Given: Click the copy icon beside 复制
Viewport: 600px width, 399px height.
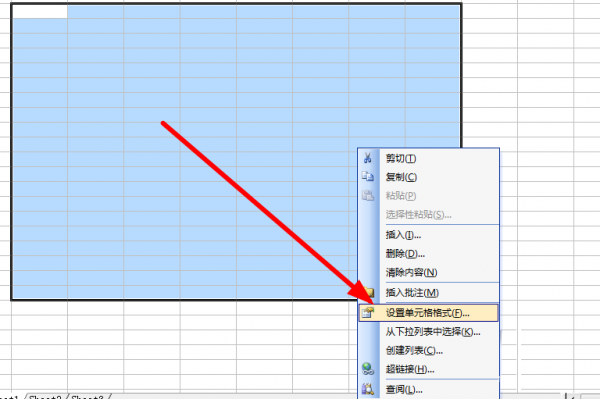Looking at the screenshot, I should pos(368,176).
